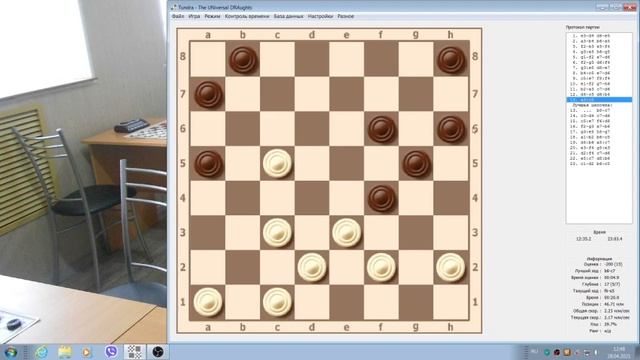Select the black piece on f6
The width and height of the screenshot is (640, 360).
[x=381, y=129]
